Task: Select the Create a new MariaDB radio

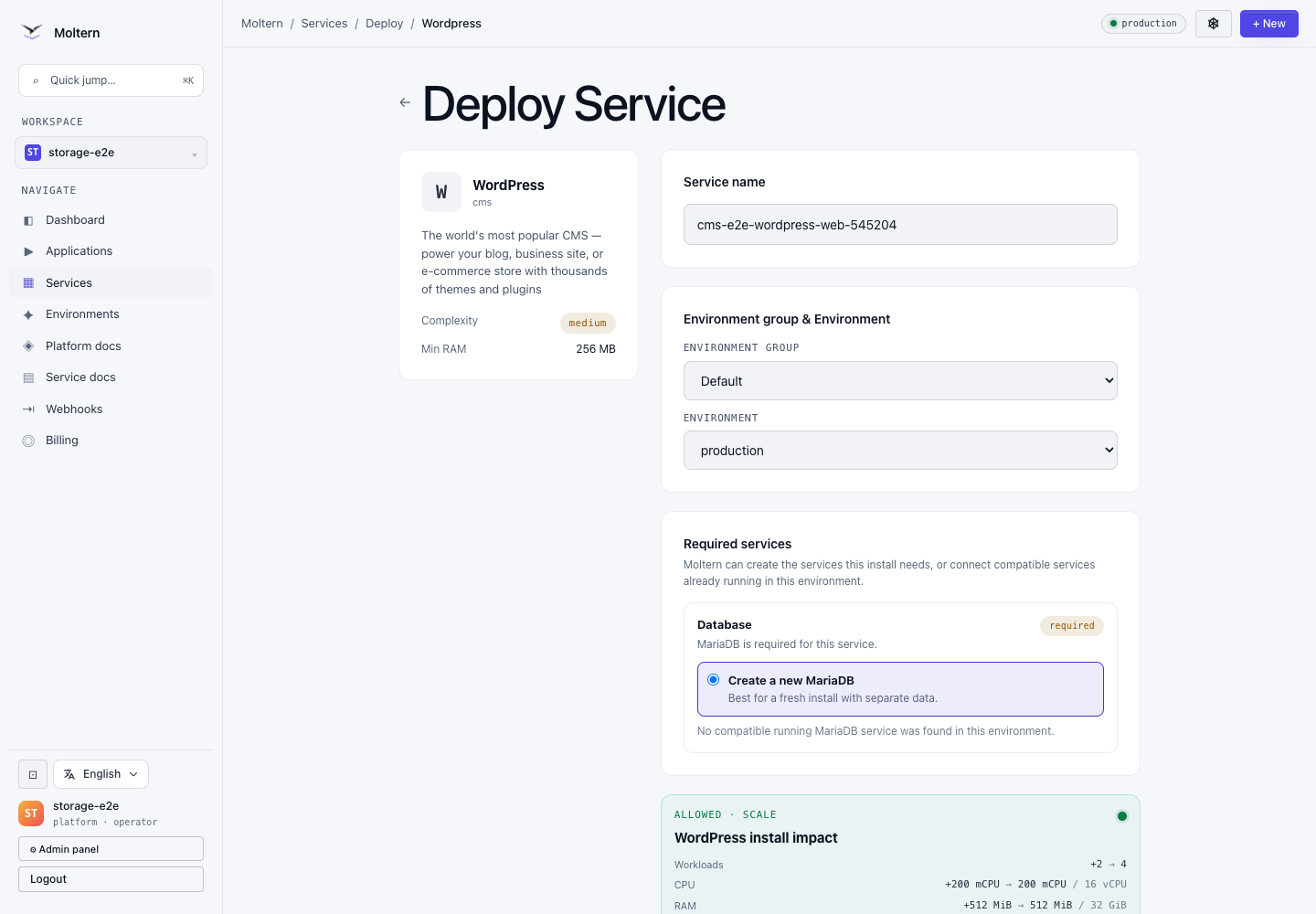Action: point(713,680)
